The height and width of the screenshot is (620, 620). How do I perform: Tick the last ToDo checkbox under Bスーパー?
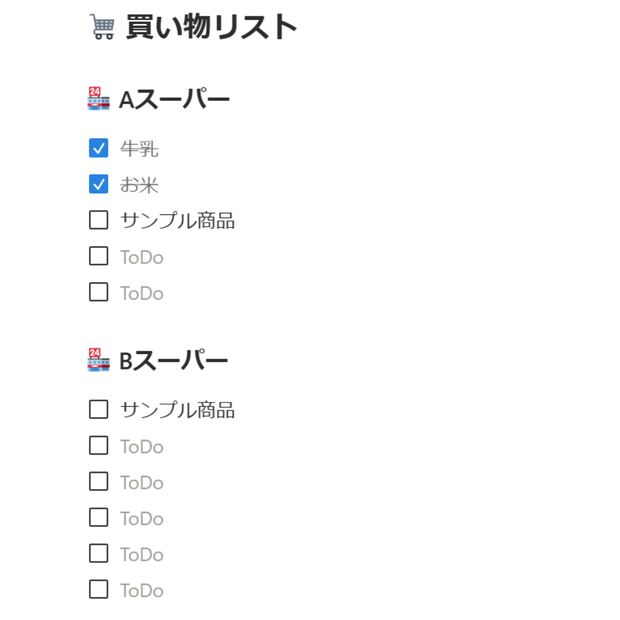(98, 589)
